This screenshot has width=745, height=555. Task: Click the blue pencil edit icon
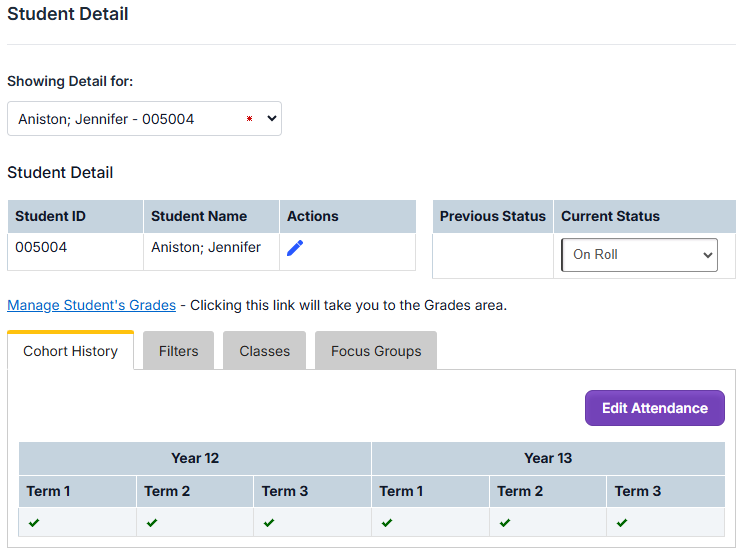click(x=295, y=248)
